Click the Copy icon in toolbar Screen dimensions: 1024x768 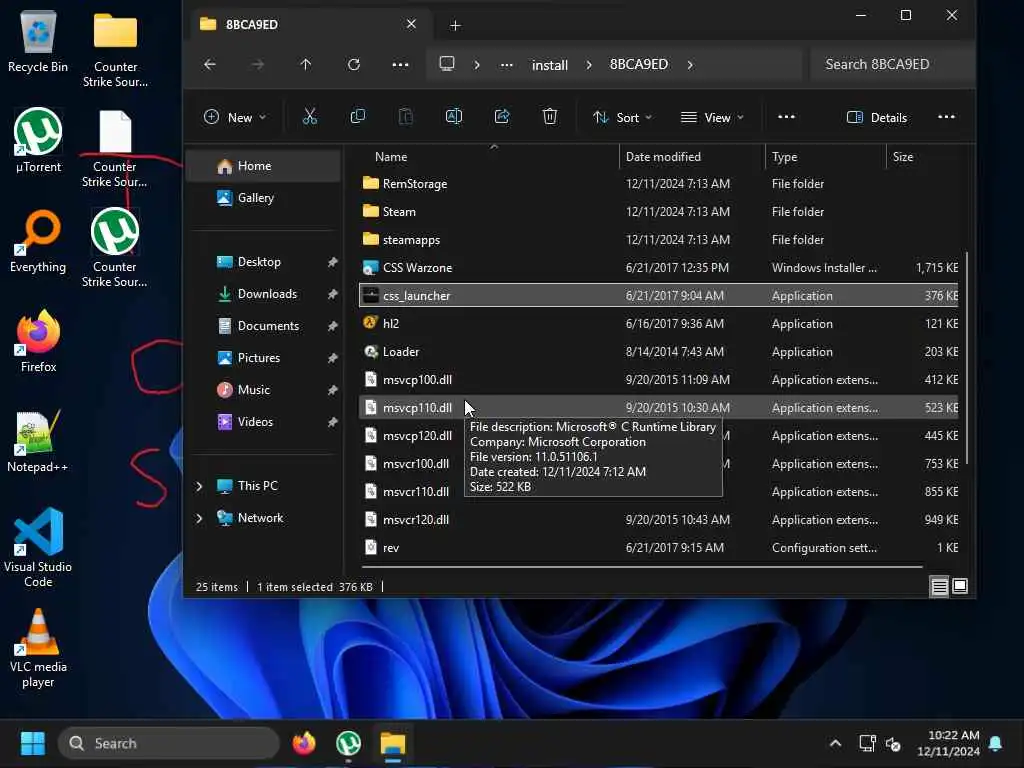pos(357,117)
